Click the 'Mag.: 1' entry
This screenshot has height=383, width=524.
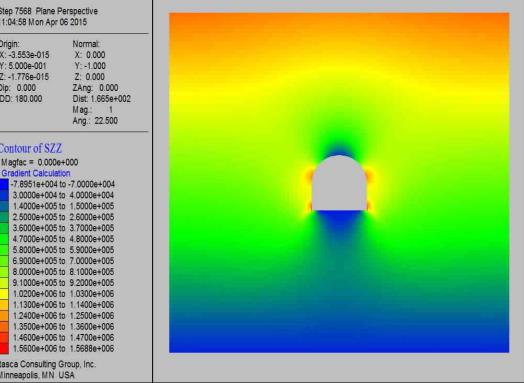[93, 110]
